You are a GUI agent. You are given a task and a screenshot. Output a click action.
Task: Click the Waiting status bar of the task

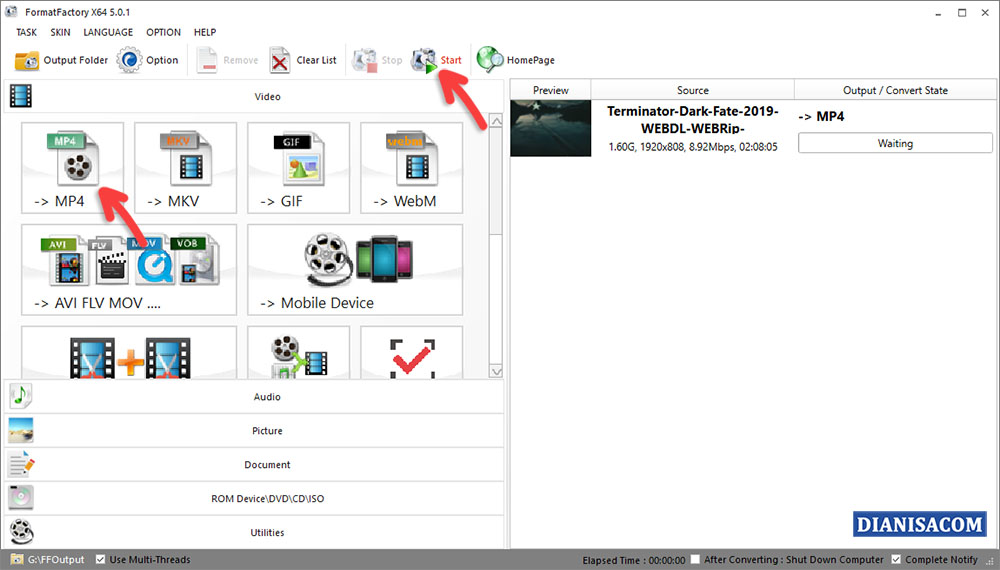(x=895, y=143)
